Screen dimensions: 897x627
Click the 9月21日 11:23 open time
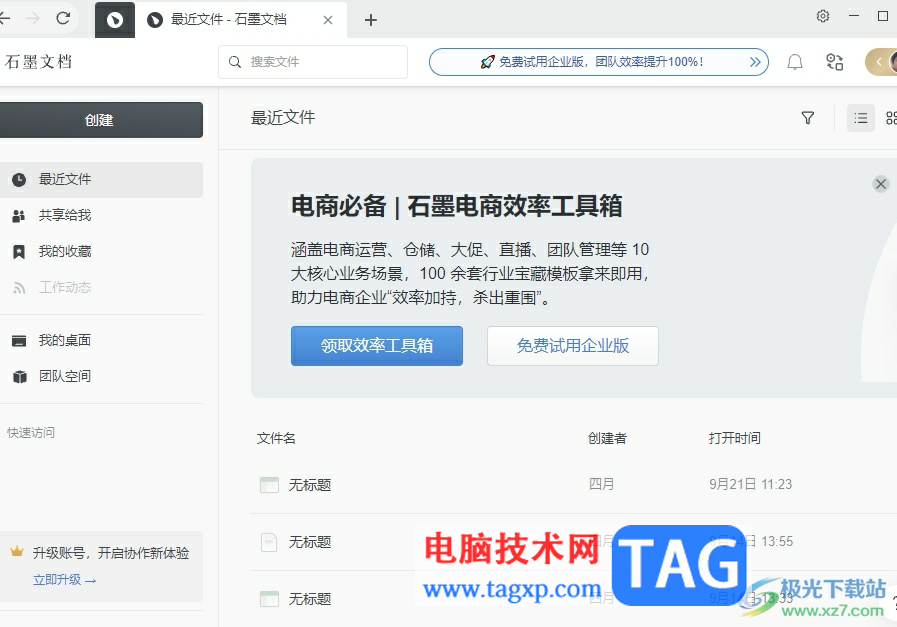(751, 485)
